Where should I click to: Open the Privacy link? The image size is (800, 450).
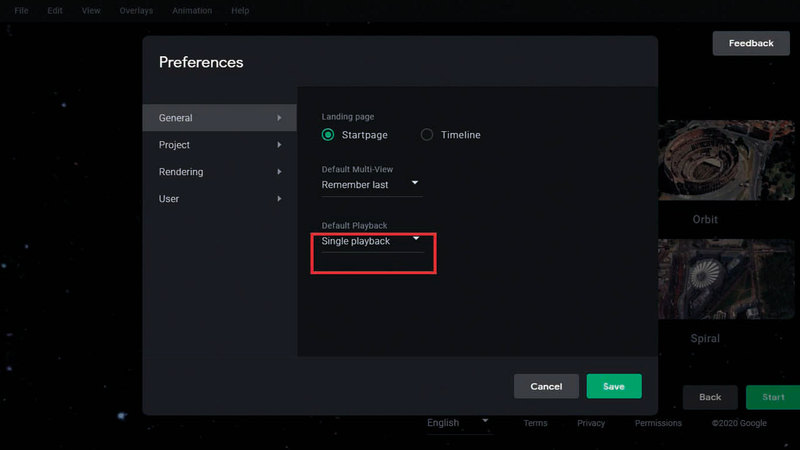coord(590,423)
